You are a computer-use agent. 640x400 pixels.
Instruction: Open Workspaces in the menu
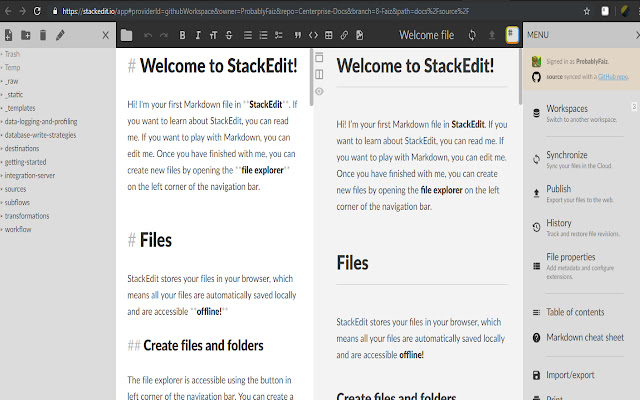click(x=580, y=113)
